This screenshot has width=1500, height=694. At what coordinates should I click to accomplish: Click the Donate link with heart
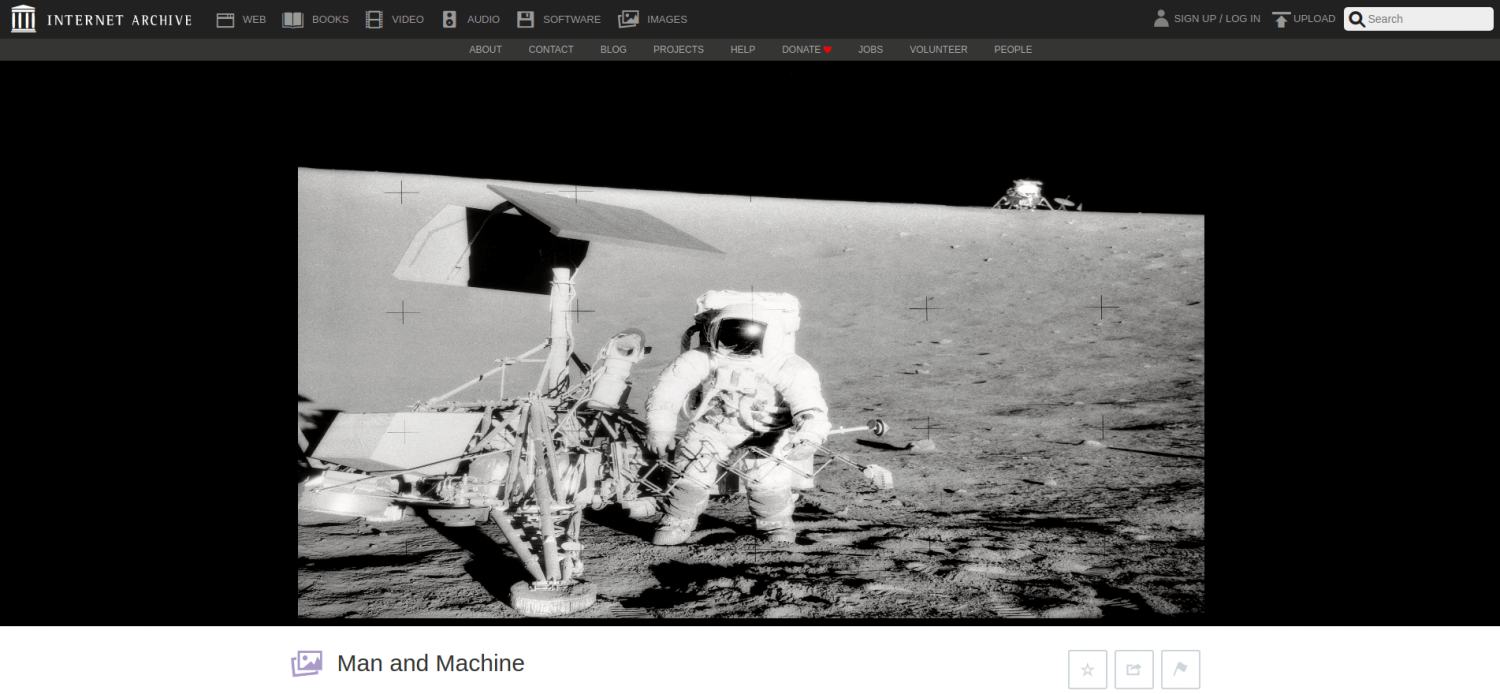point(806,49)
